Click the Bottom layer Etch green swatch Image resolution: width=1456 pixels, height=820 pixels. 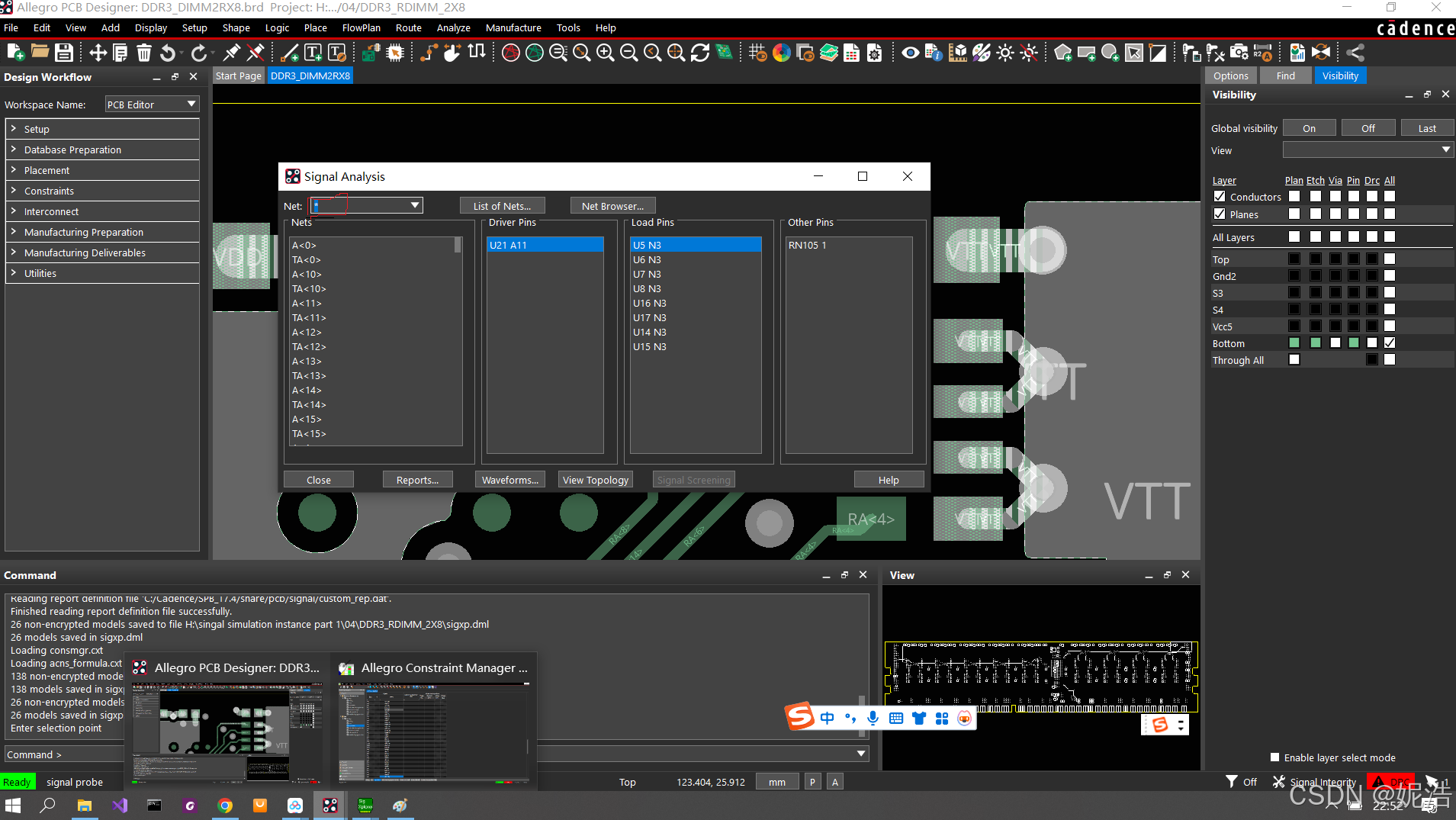[x=1316, y=342]
